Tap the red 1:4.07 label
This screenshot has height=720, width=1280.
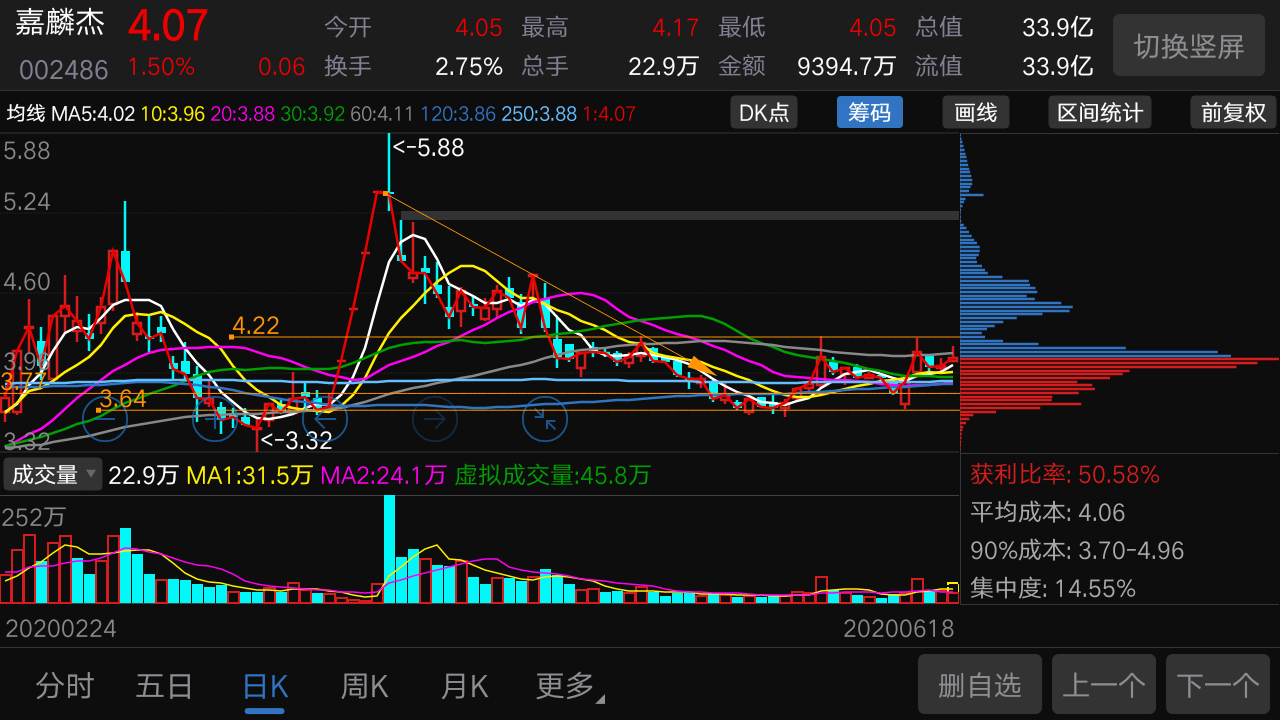point(609,113)
